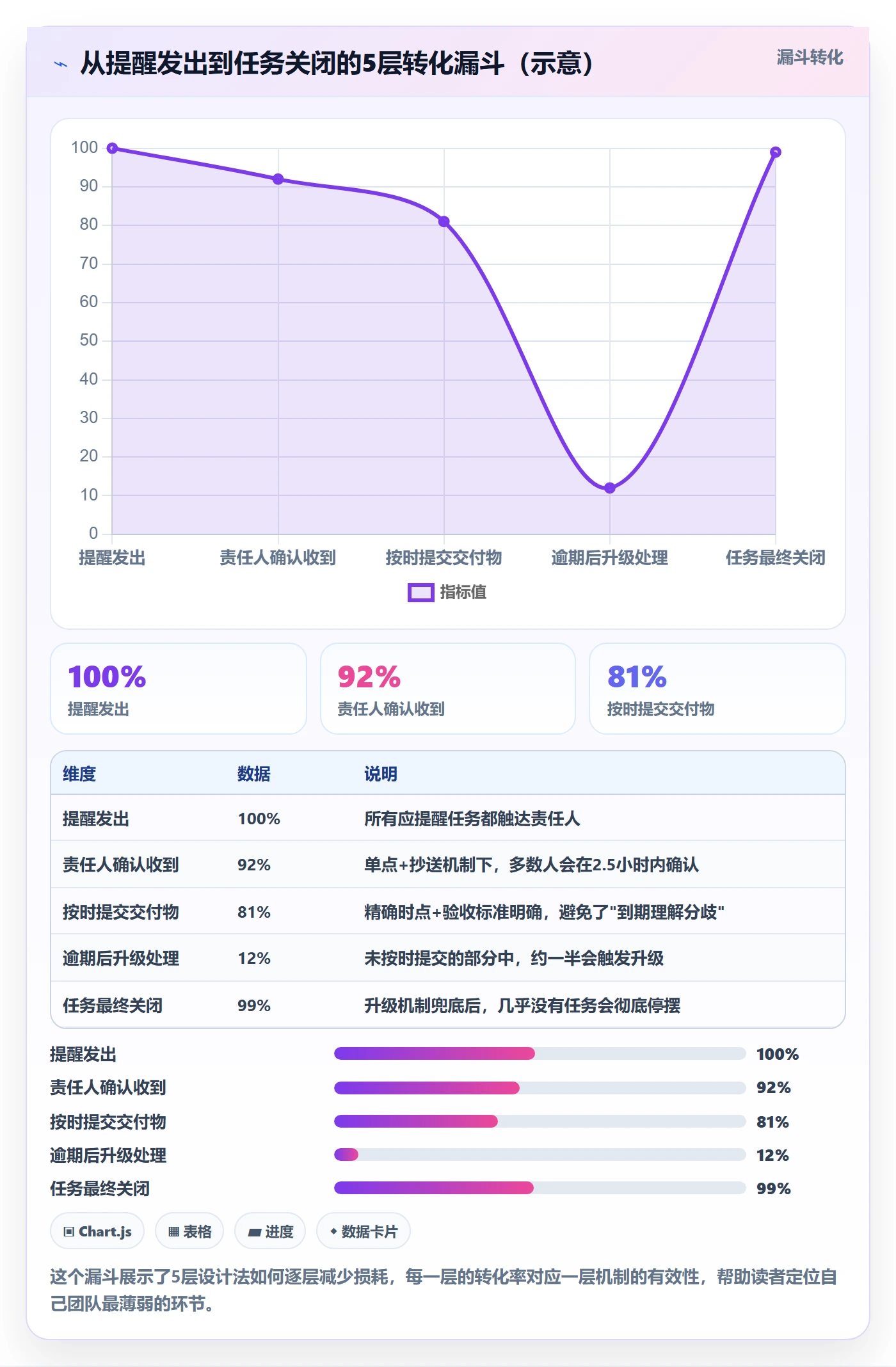Click the 漏斗转化 badge in the header

pyautogui.click(x=810, y=58)
